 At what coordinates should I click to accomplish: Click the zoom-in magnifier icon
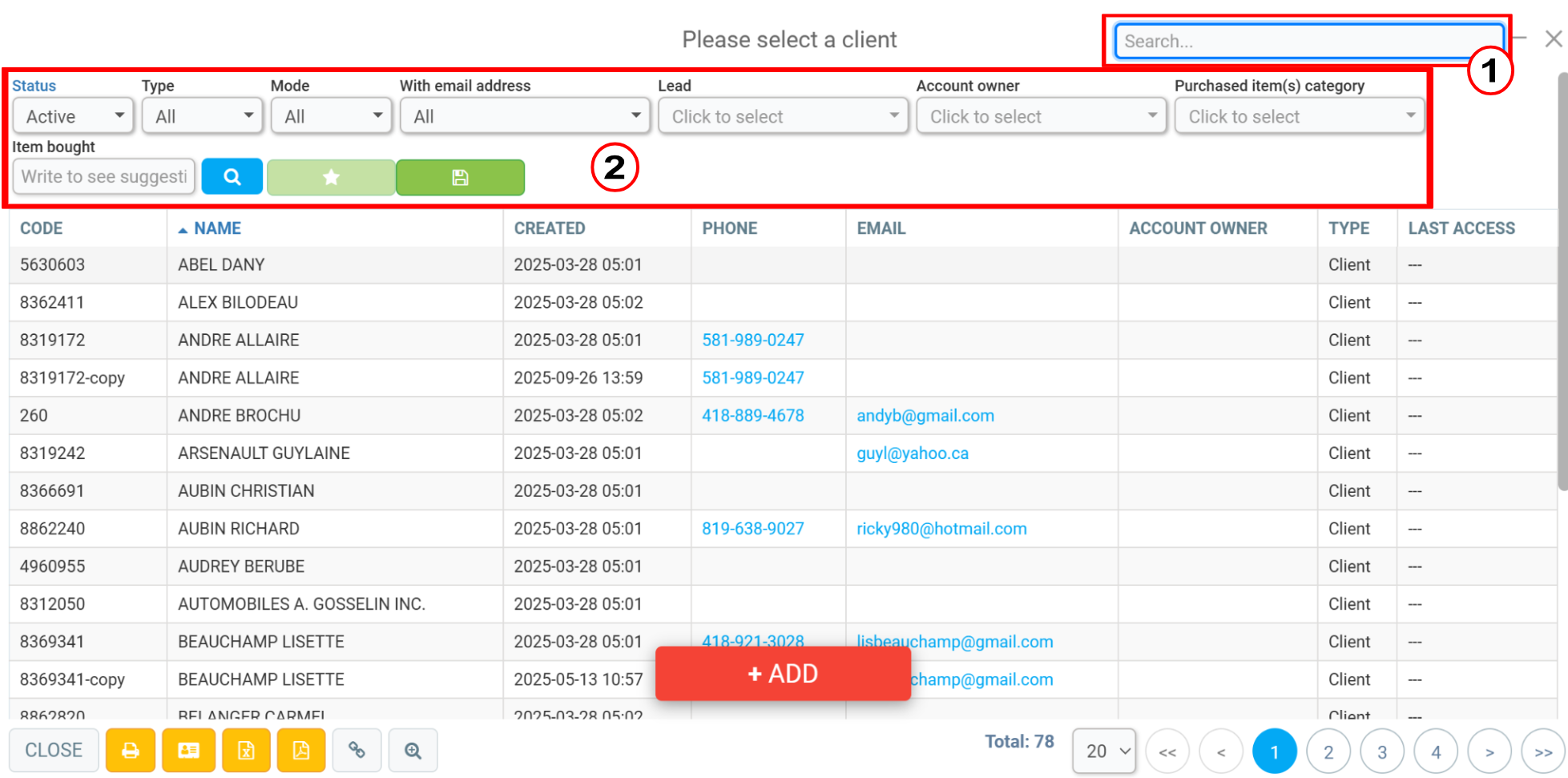click(413, 750)
